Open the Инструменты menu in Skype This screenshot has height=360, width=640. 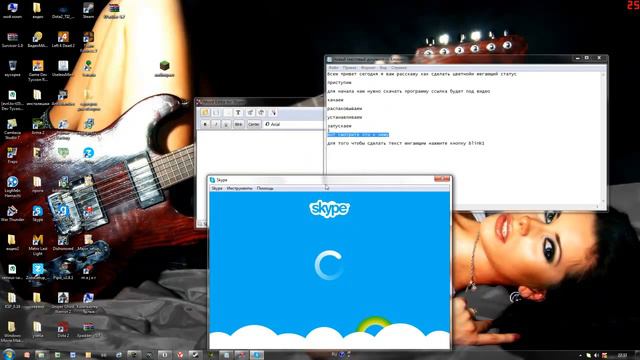pyautogui.click(x=240, y=189)
